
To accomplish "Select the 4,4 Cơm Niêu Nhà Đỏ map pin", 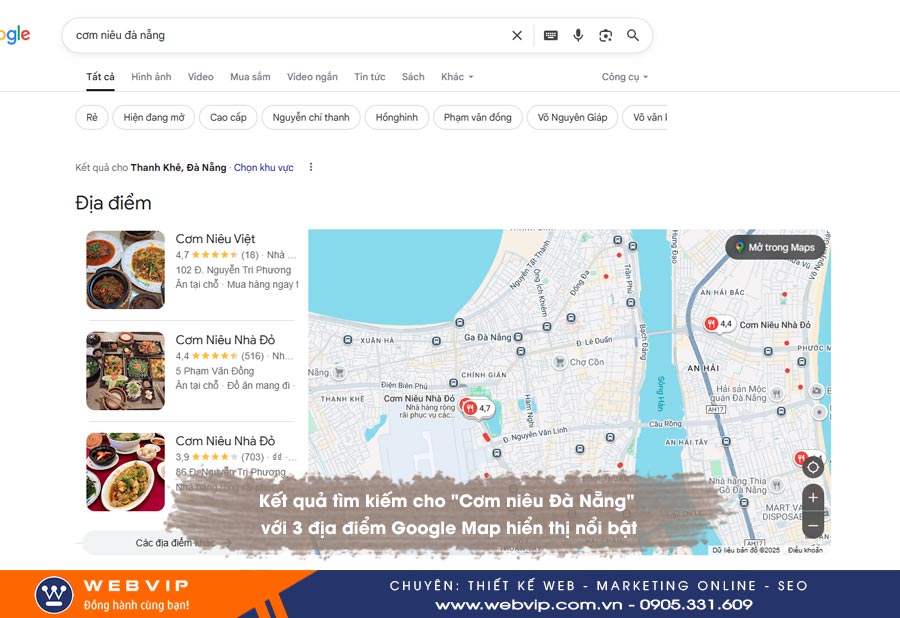I will (719, 324).
